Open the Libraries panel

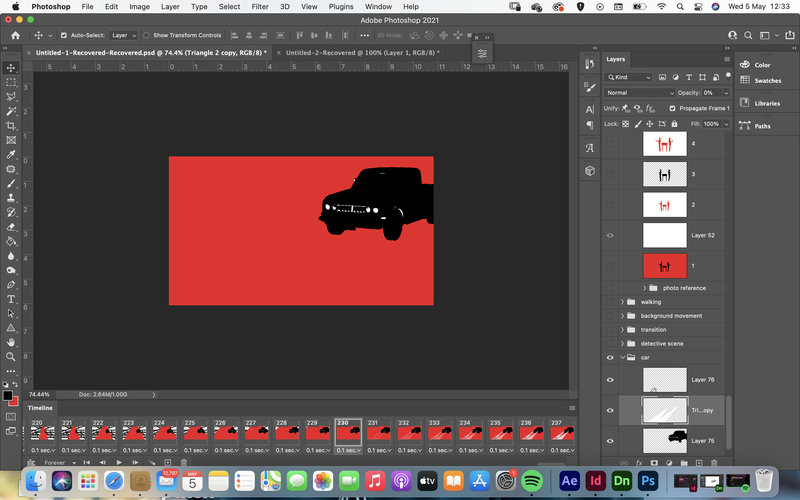tap(767, 103)
